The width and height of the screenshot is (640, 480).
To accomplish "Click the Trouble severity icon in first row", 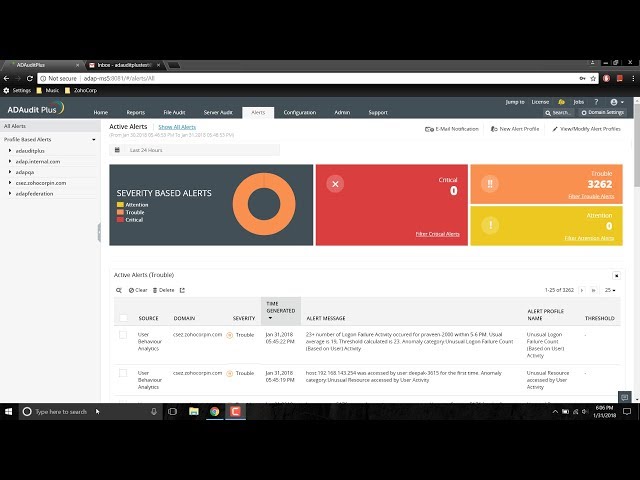I will click(229, 335).
